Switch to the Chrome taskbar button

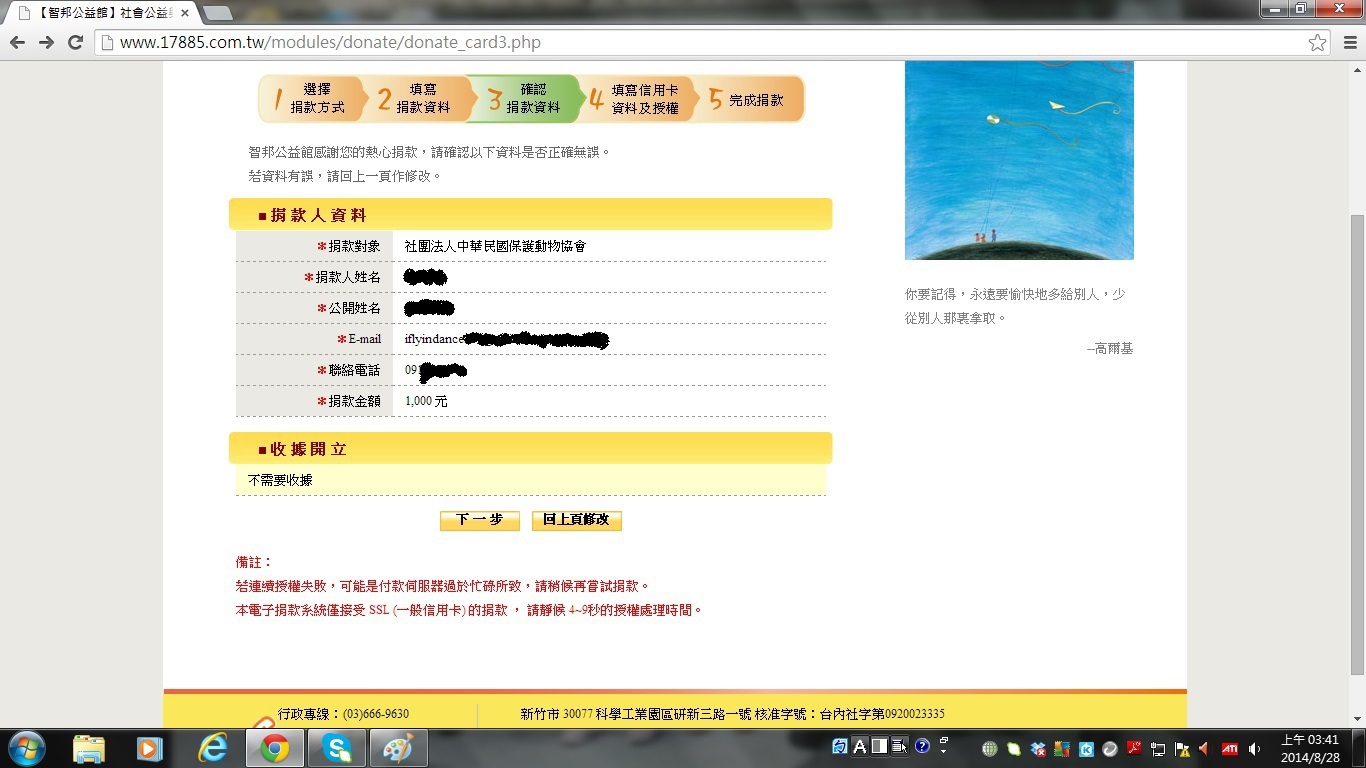tap(274, 748)
